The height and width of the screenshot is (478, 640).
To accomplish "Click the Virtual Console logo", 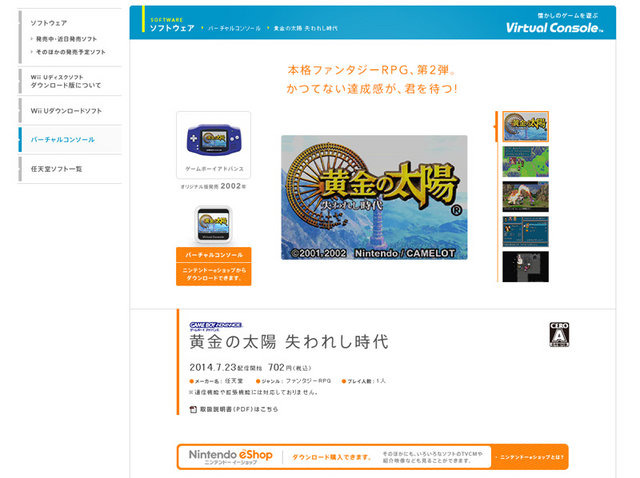I will pyautogui.click(x=554, y=28).
